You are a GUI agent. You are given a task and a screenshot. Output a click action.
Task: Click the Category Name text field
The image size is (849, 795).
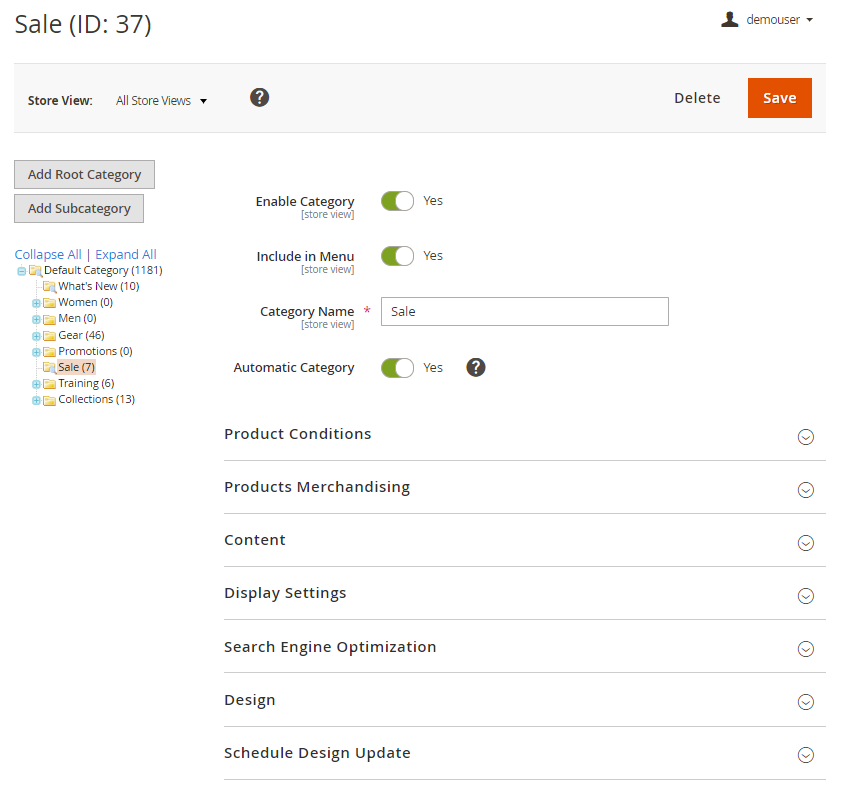click(x=524, y=312)
